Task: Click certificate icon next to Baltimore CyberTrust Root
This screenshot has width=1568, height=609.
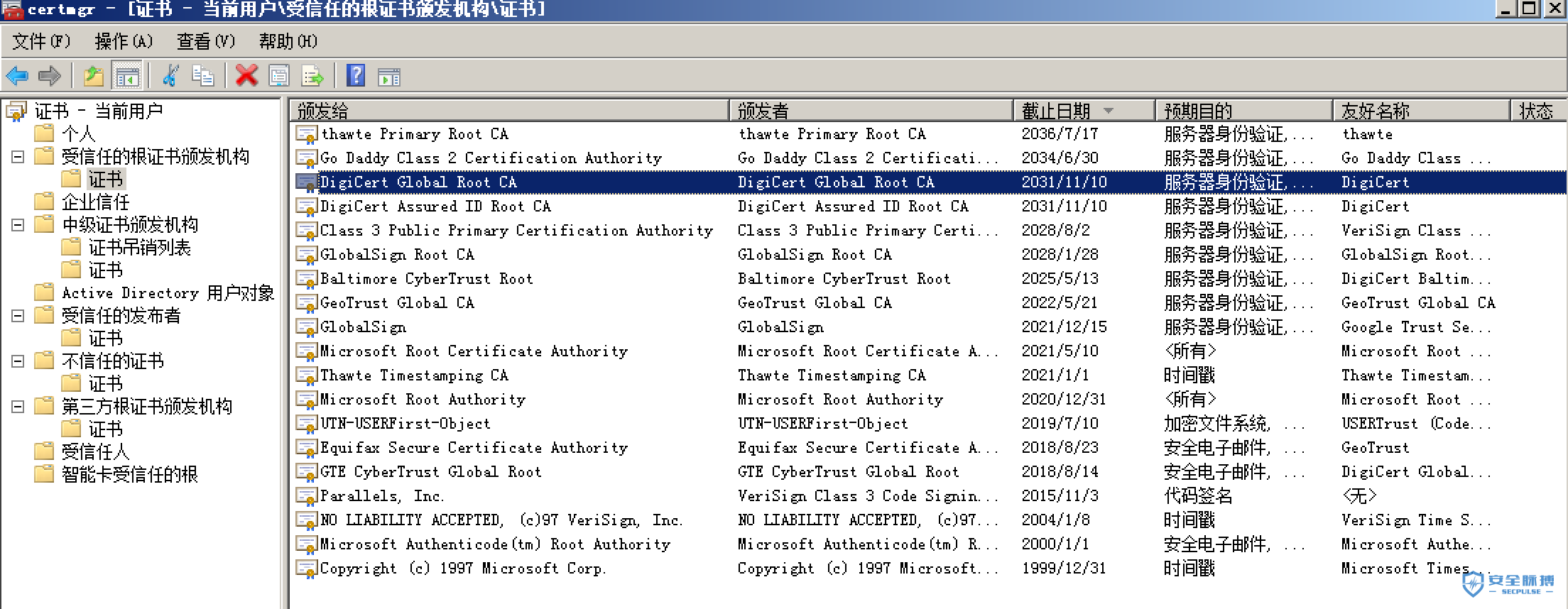Action: [306, 280]
